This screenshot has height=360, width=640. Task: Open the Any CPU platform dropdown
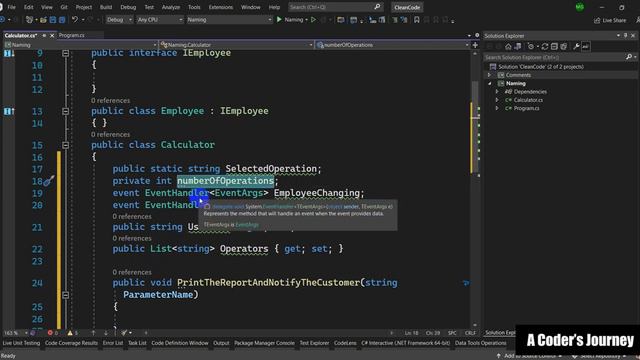coord(160,20)
